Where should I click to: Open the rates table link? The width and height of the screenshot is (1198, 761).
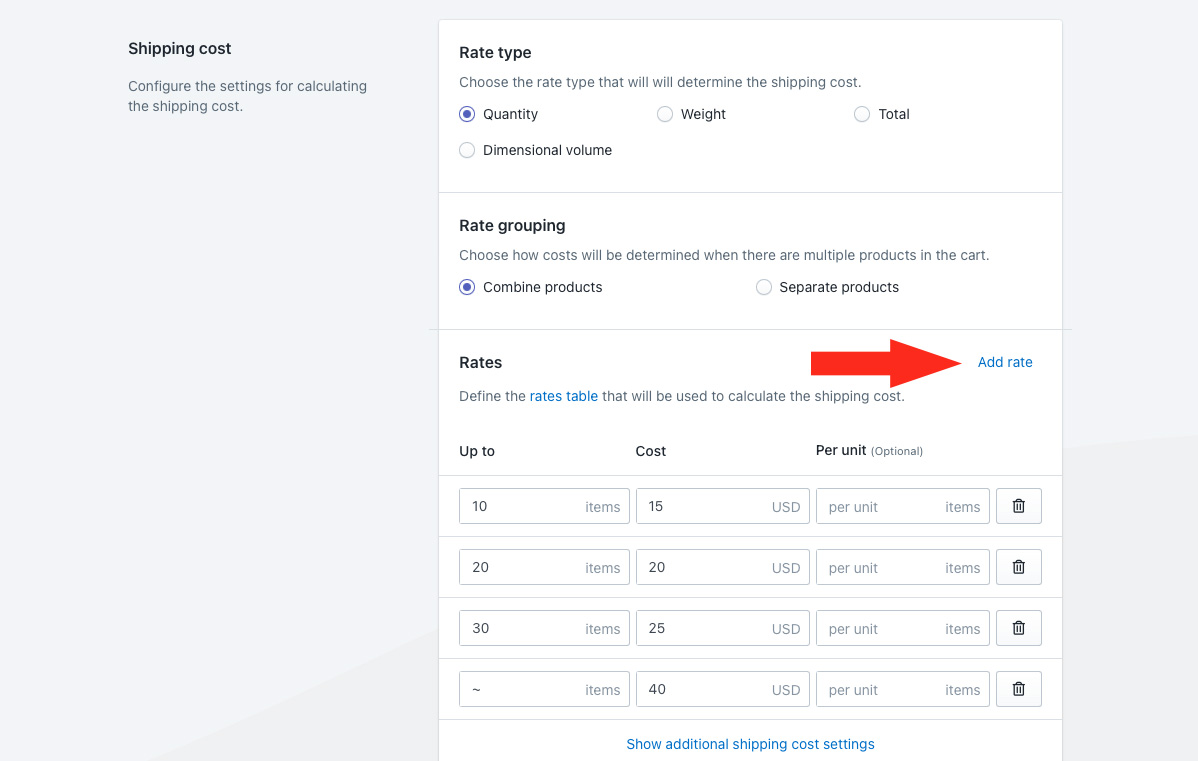tap(564, 396)
